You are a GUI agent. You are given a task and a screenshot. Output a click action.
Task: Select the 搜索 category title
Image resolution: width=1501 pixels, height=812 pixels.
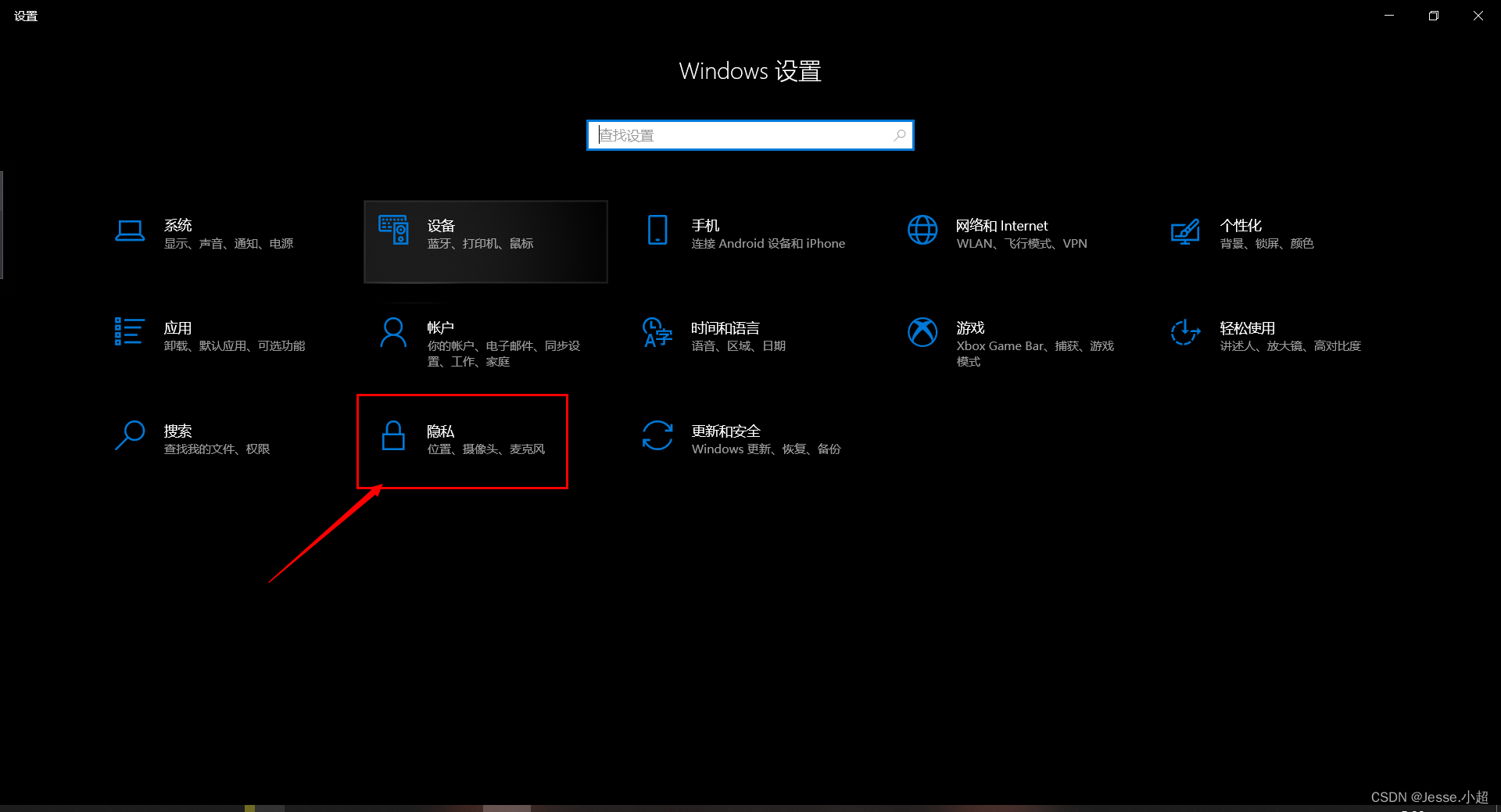tap(178, 431)
